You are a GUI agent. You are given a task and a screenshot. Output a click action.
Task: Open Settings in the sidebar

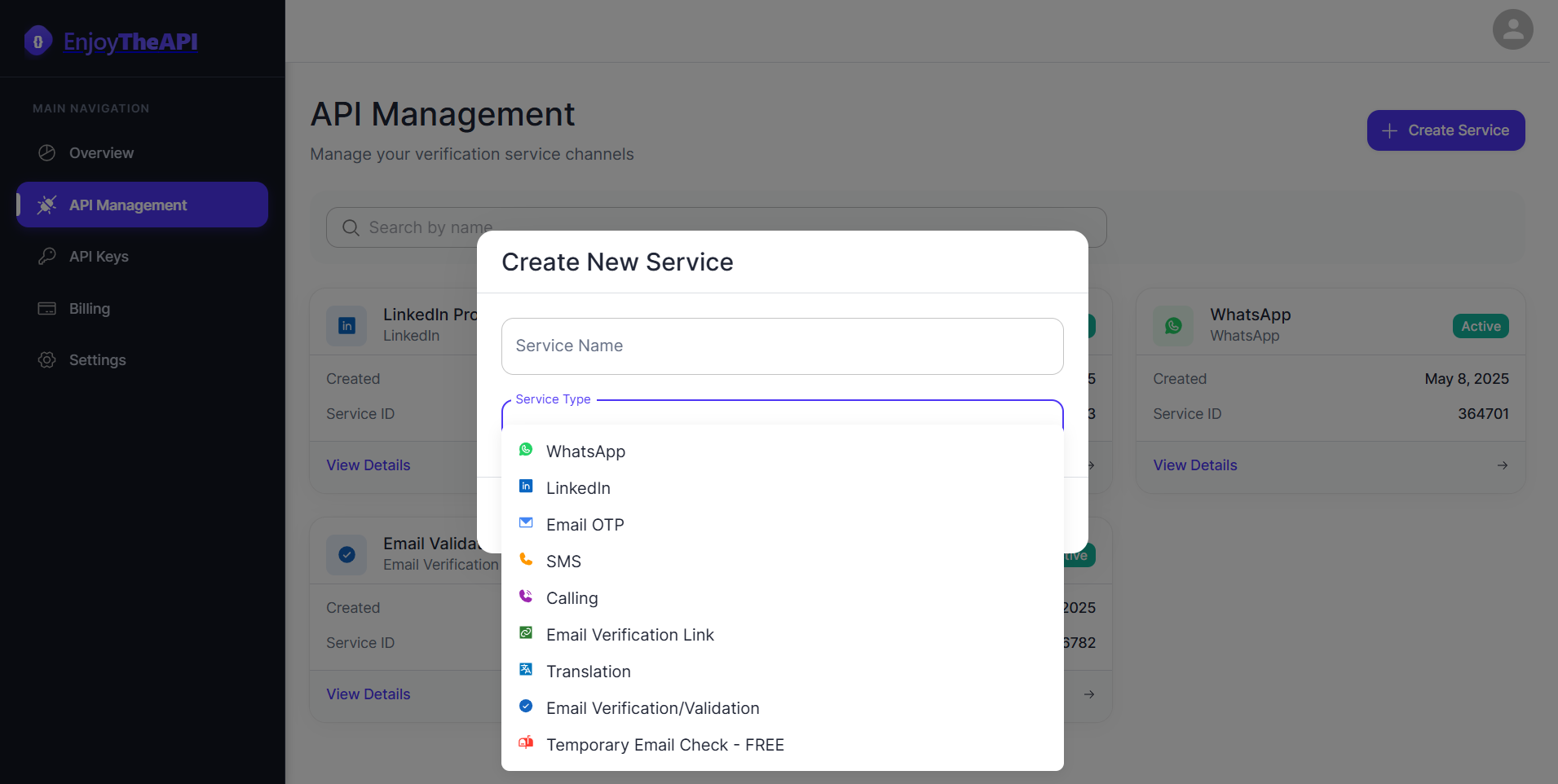click(x=142, y=360)
